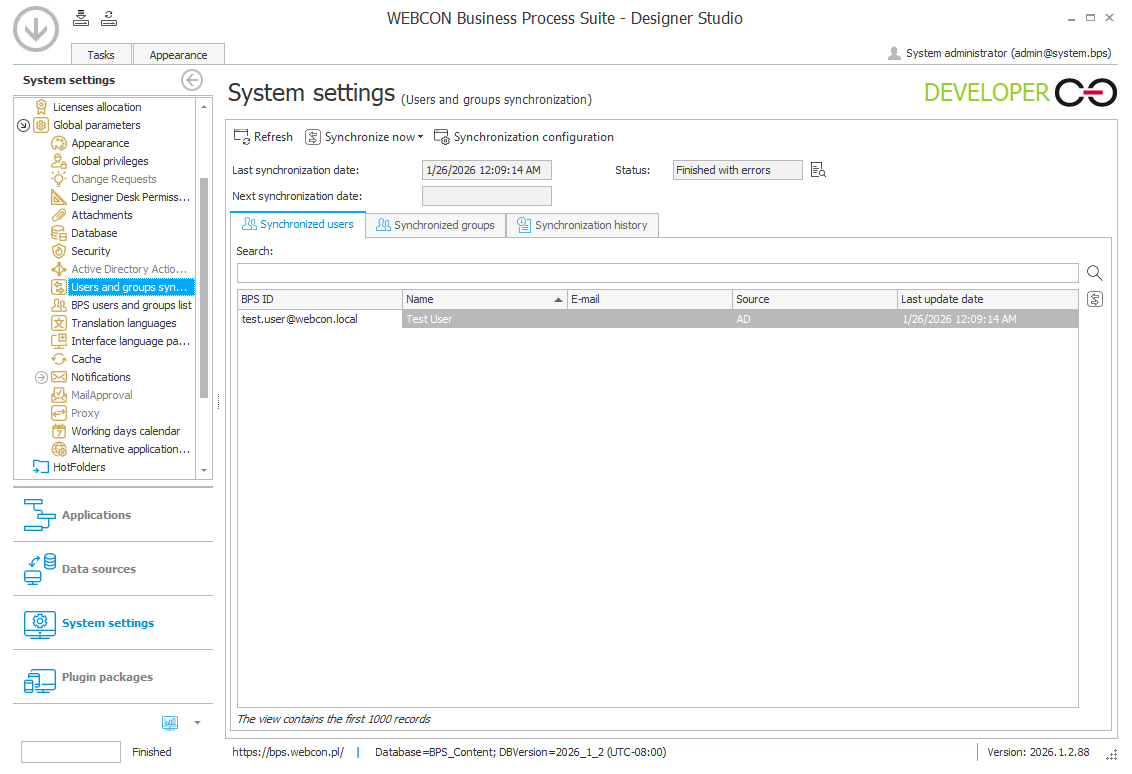Click the first export icon in title bar
The width and height of the screenshot is (1132, 774).
[81, 18]
